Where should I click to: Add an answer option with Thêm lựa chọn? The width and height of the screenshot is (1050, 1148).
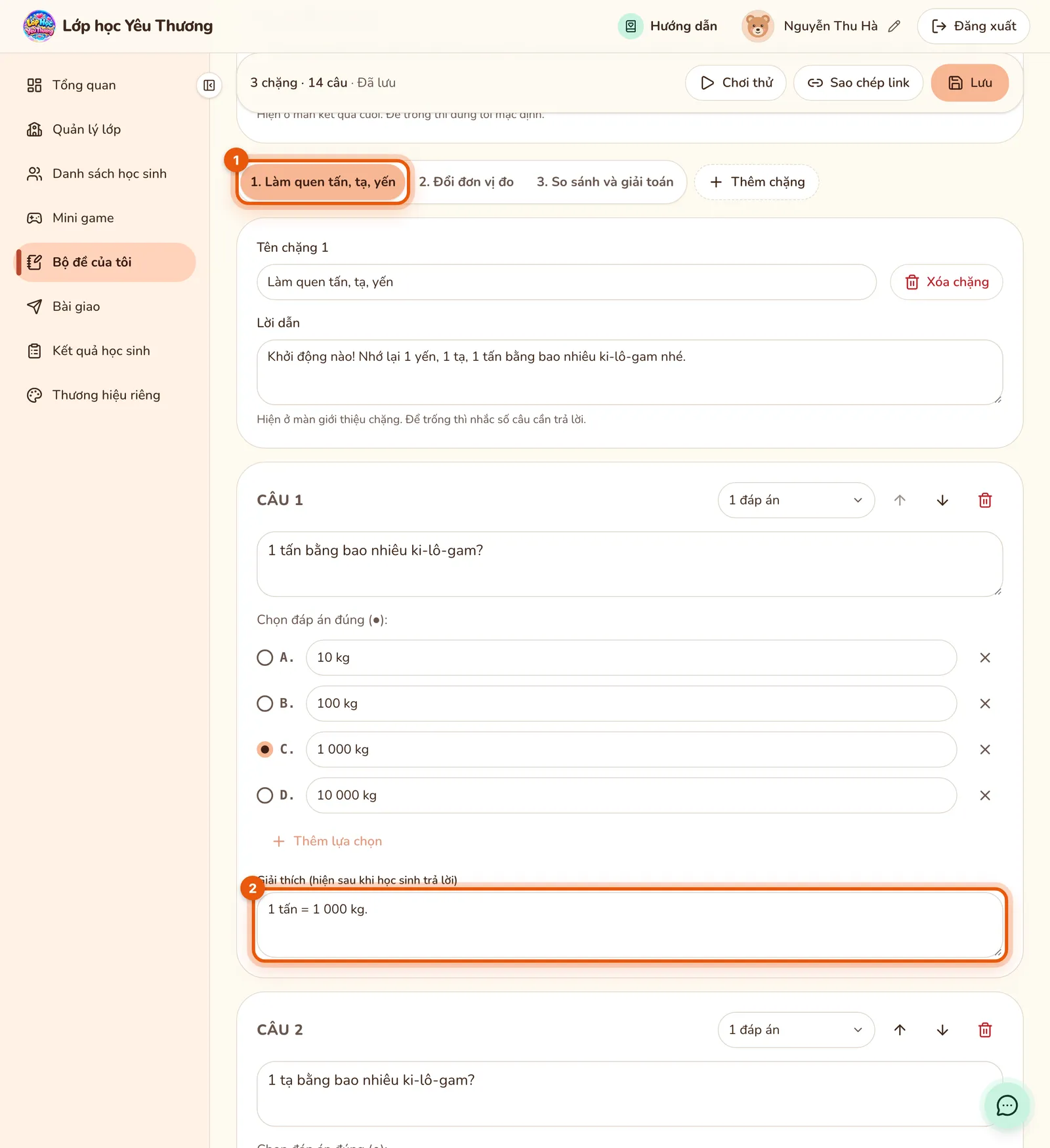(x=327, y=841)
